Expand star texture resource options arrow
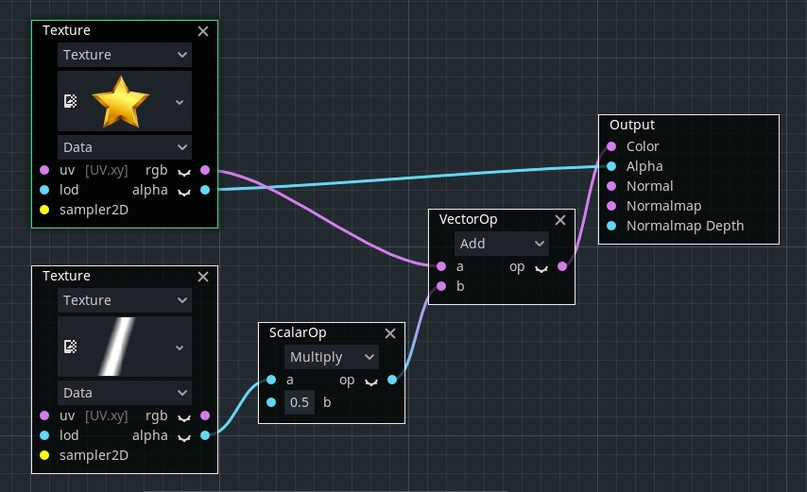Viewport: 807px width, 492px height. pyautogui.click(x=179, y=102)
